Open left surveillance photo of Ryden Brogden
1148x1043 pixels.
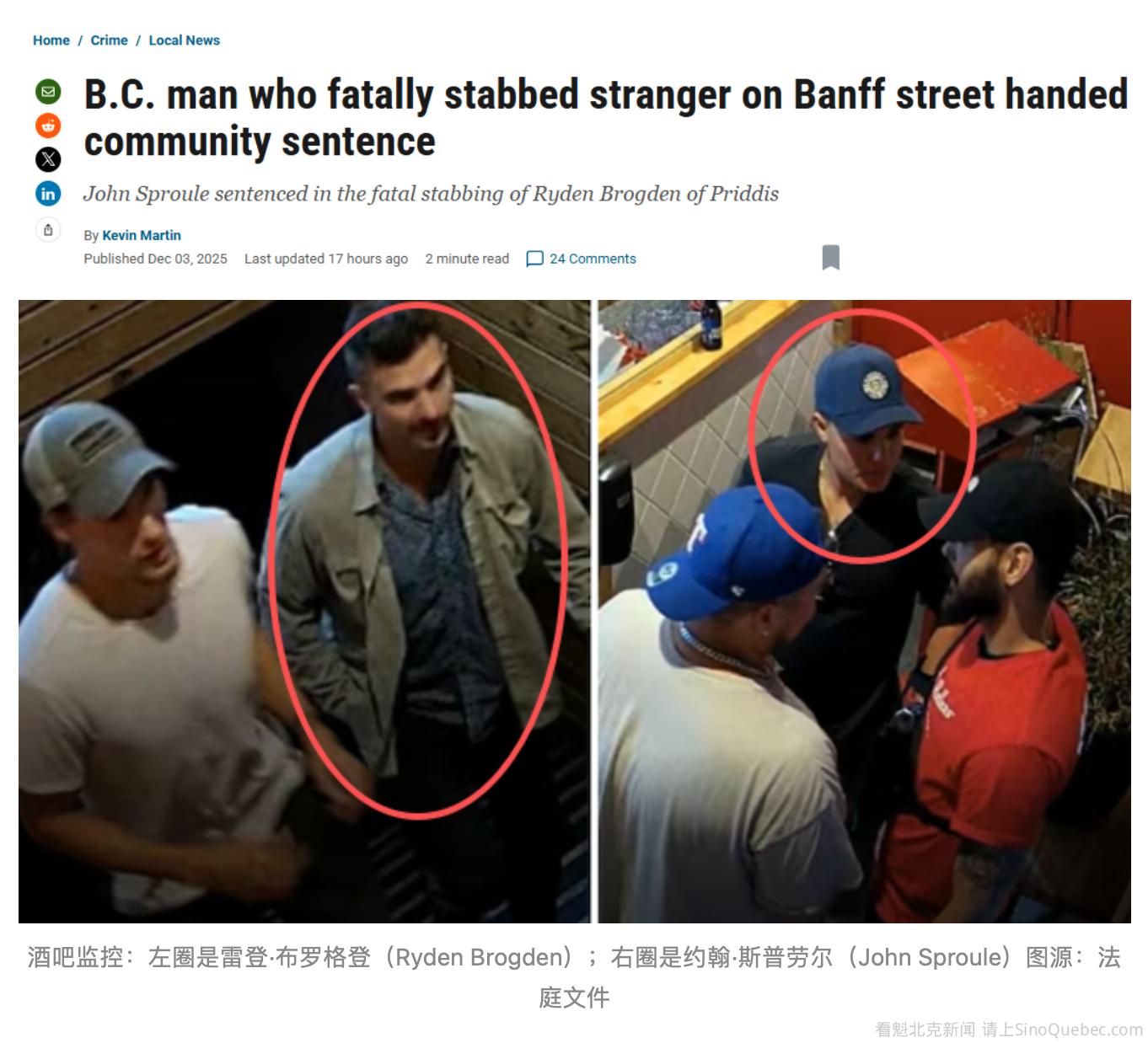tap(304, 612)
